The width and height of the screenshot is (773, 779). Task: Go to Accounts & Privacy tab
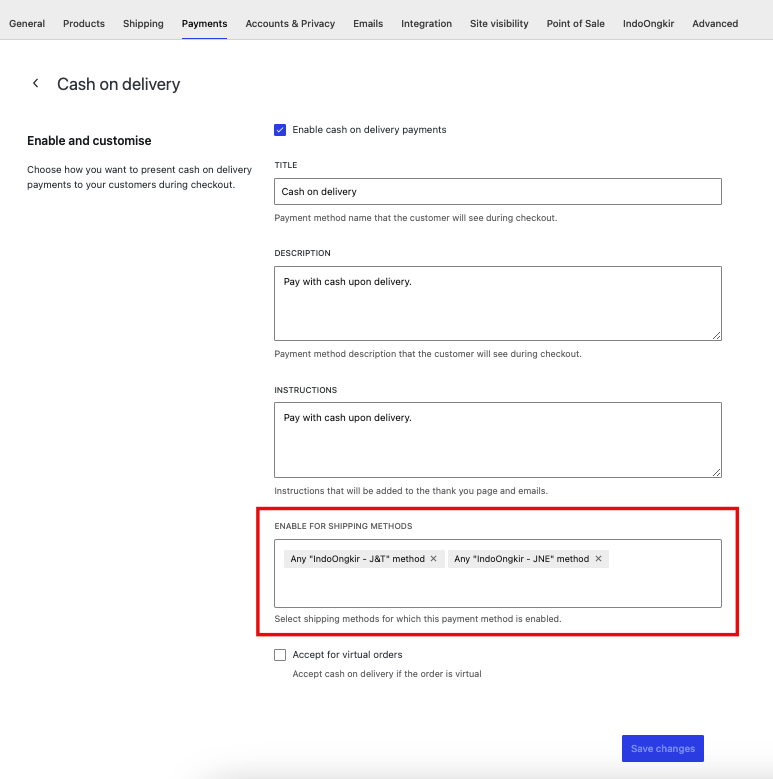[x=290, y=23]
